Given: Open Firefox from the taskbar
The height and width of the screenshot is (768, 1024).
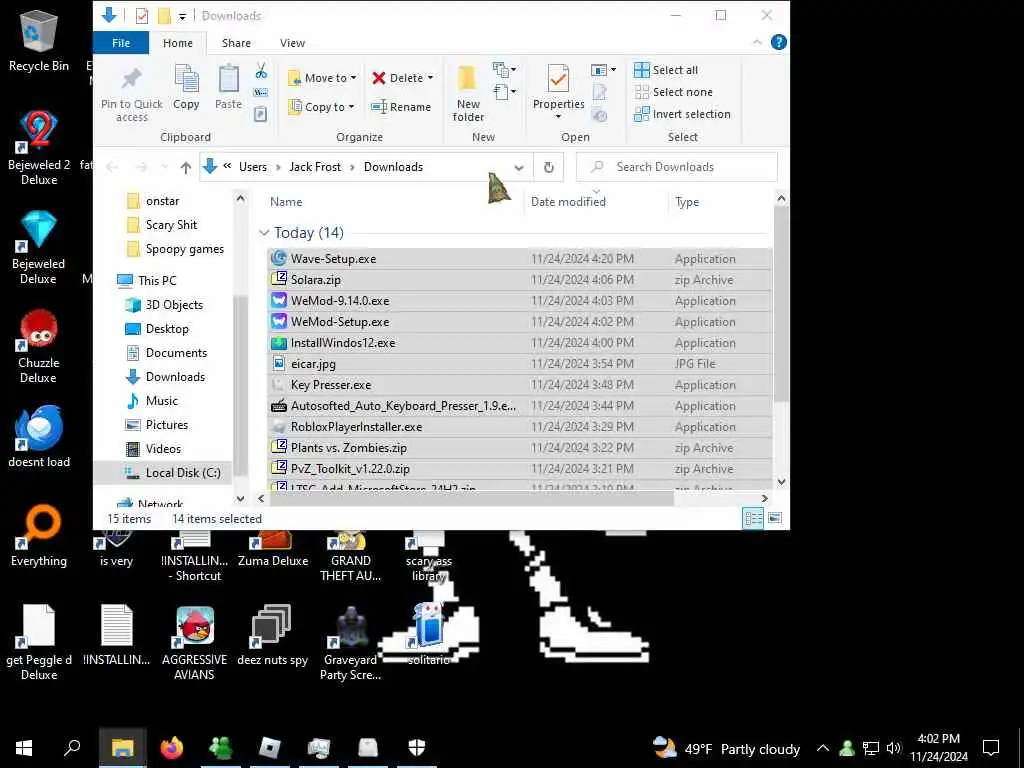Looking at the screenshot, I should pyautogui.click(x=172, y=747).
